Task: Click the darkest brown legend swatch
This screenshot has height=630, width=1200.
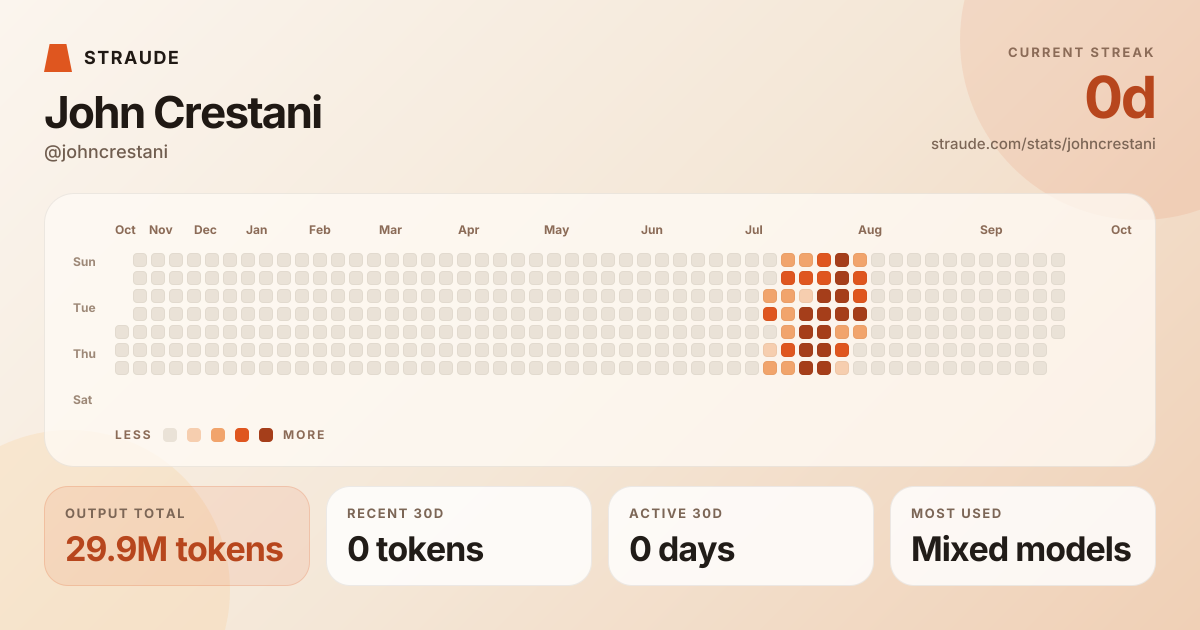Action: point(266,435)
